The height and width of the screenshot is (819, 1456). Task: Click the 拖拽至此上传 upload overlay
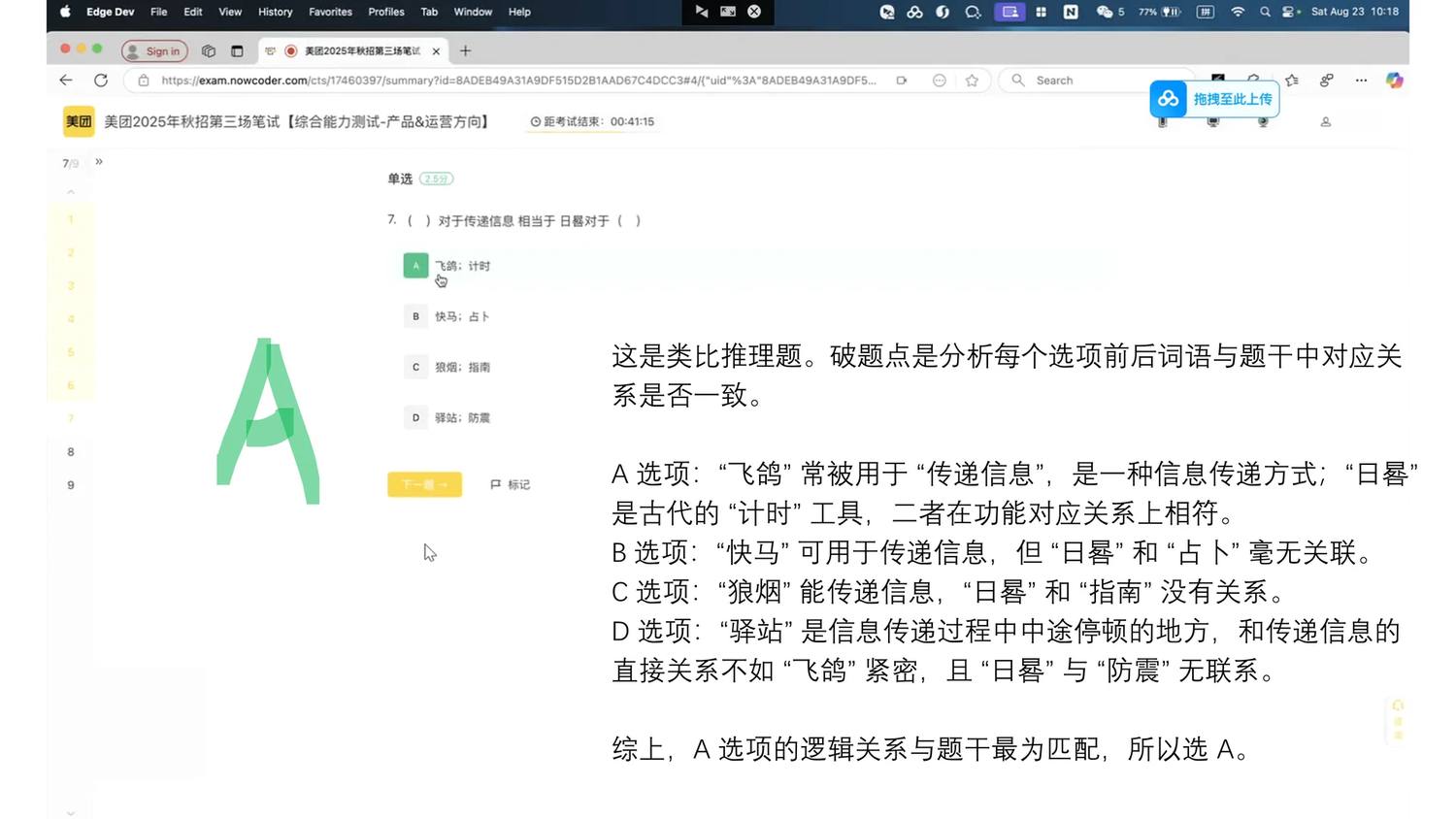point(1214,99)
